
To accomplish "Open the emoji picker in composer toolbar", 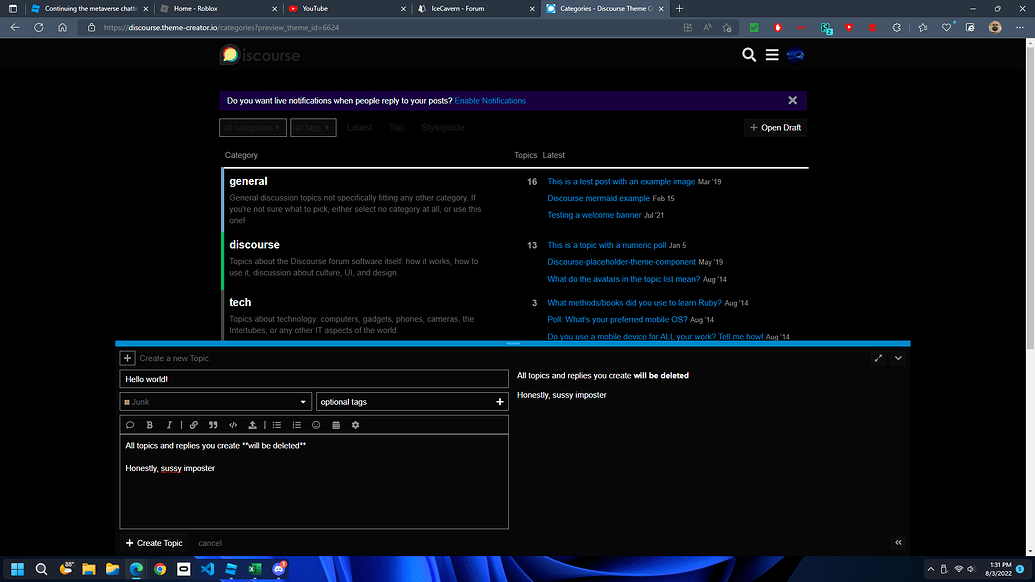I will [316, 425].
